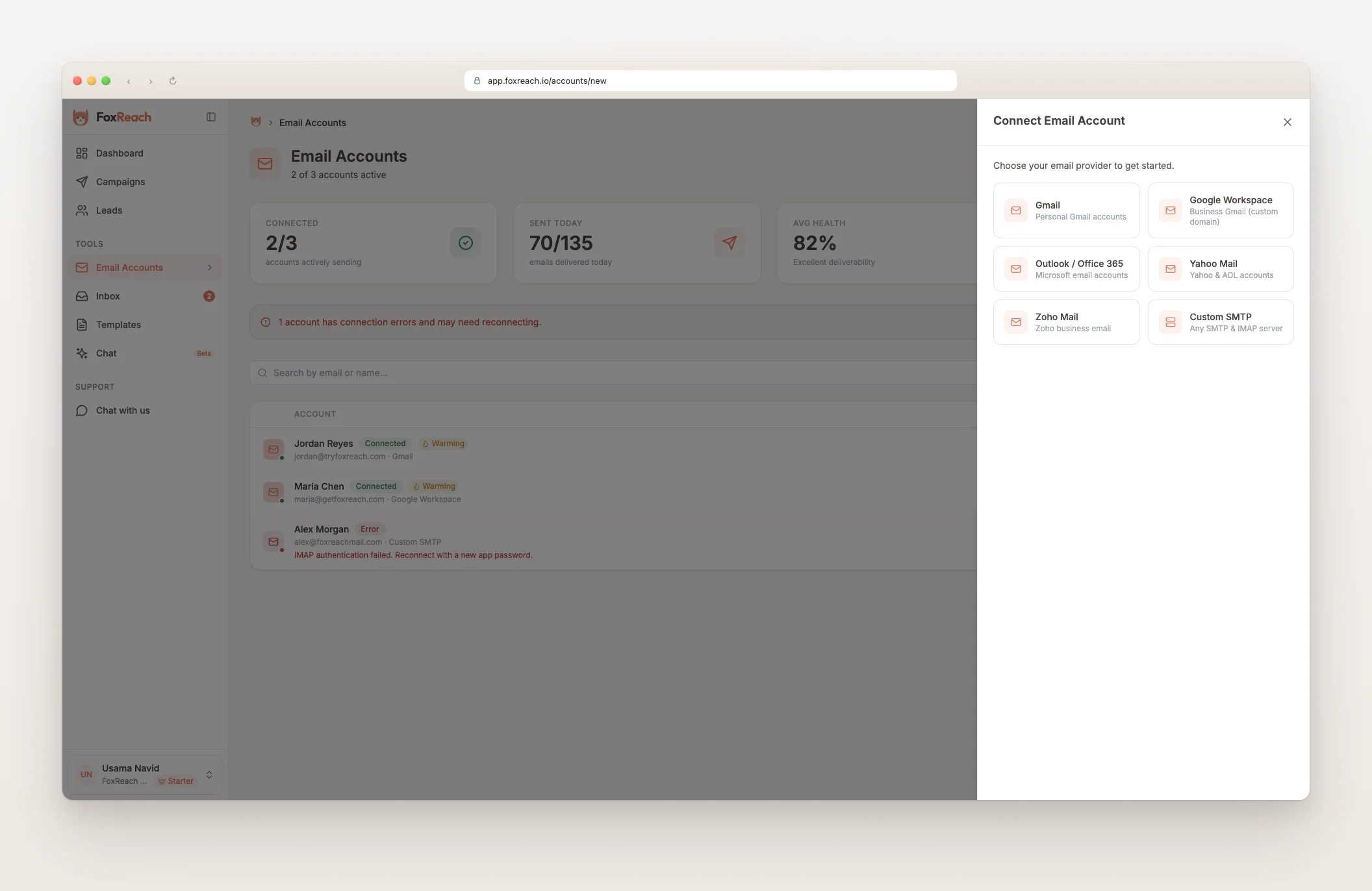Click the Custom SMTP server icon
The image size is (1372, 891).
click(1170, 322)
